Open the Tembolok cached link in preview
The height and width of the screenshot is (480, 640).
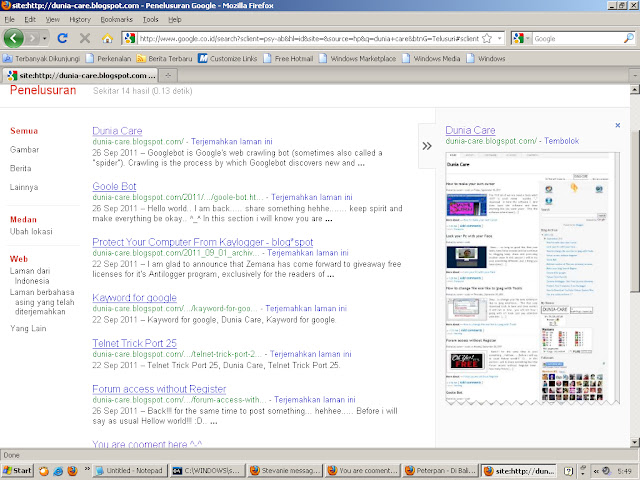[561, 141]
